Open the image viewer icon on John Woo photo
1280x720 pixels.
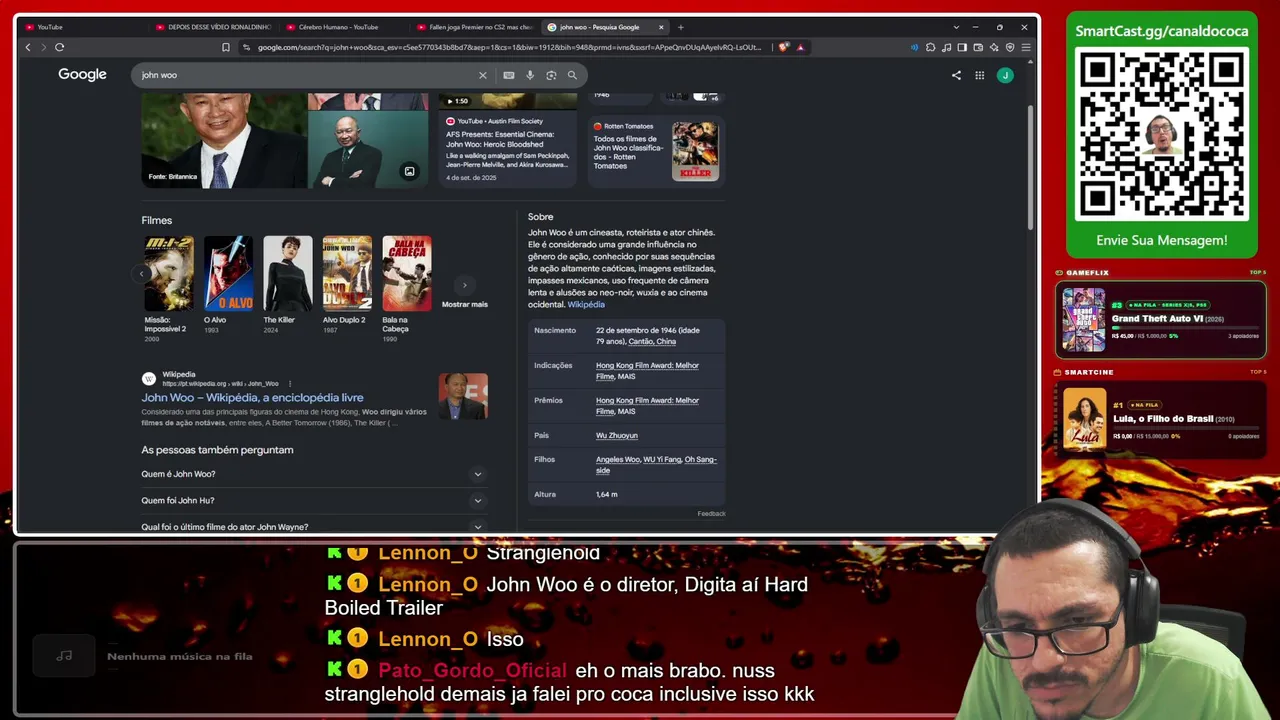(x=409, y=171)
